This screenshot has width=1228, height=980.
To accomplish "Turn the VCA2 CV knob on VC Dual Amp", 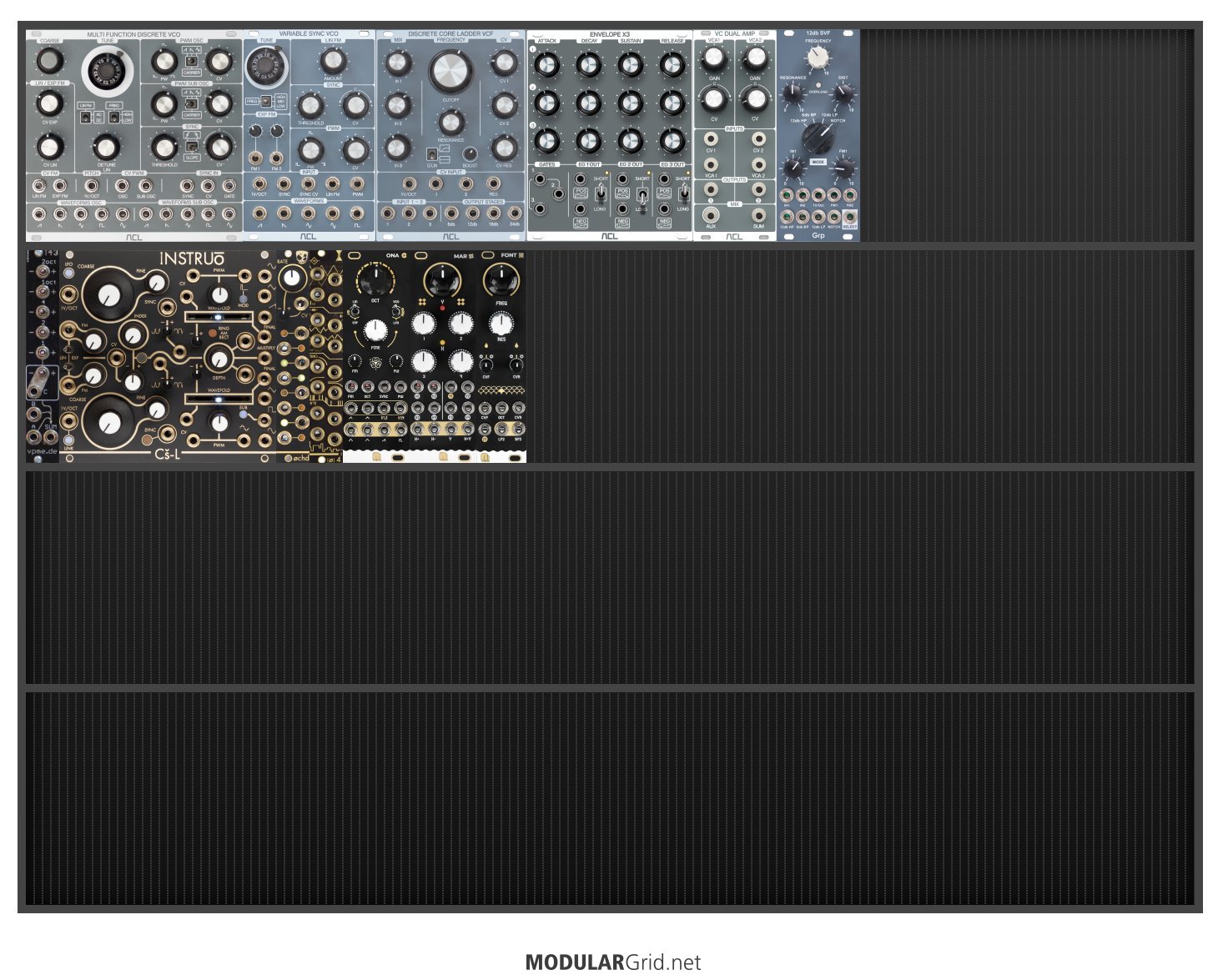I will click(x=755, y=98).
